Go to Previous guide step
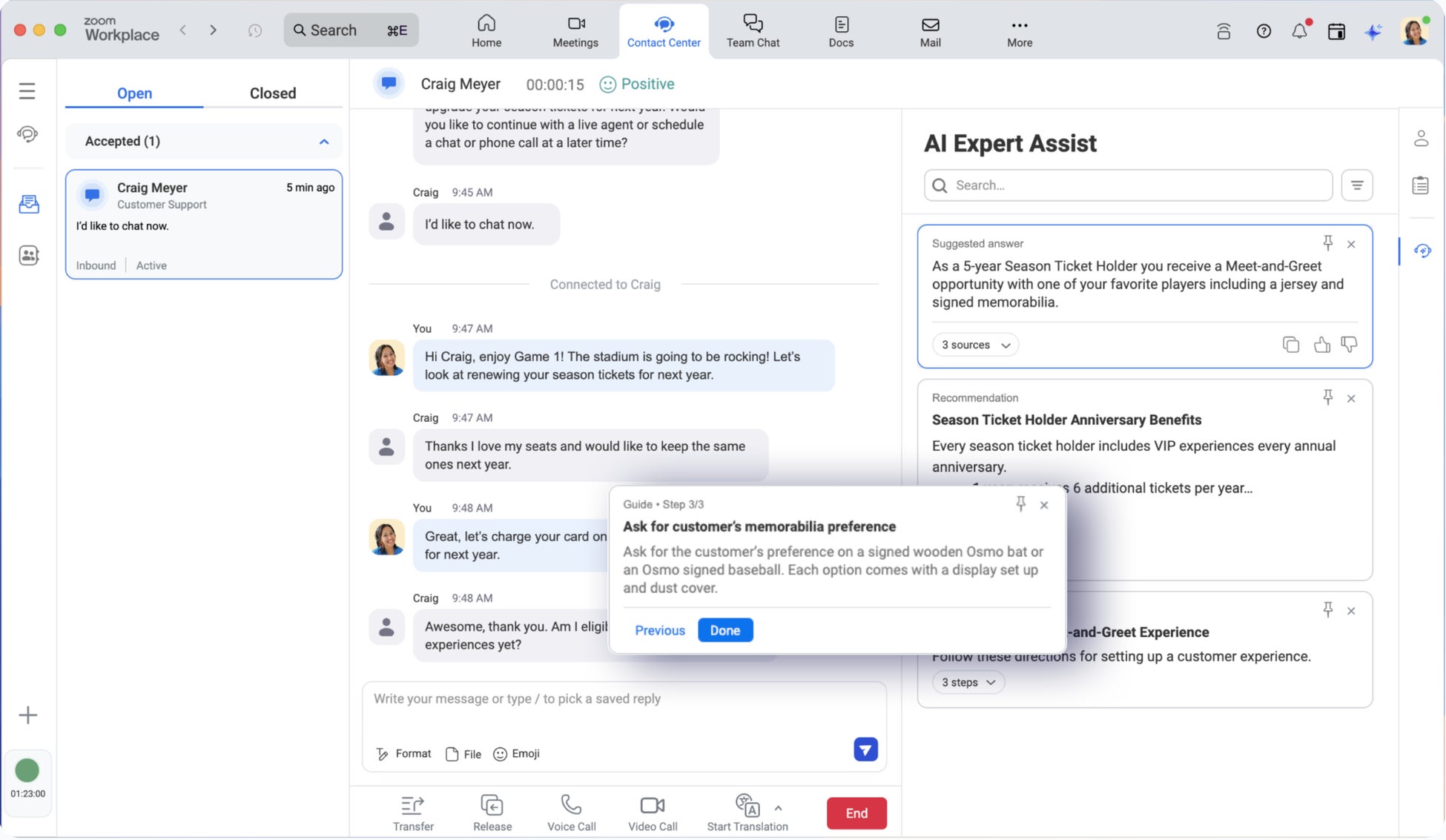 (x=659, y=630)
